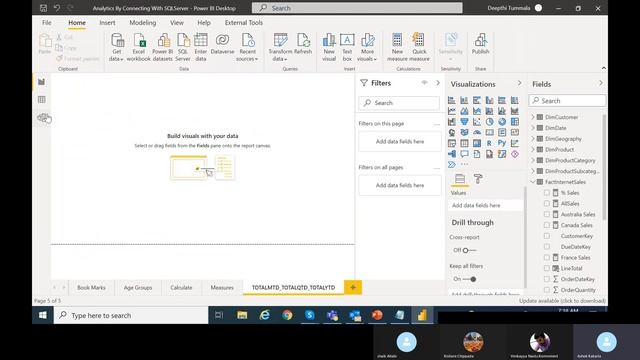Select the Python visual
This screenshot has width=640, height=360.
502,143
